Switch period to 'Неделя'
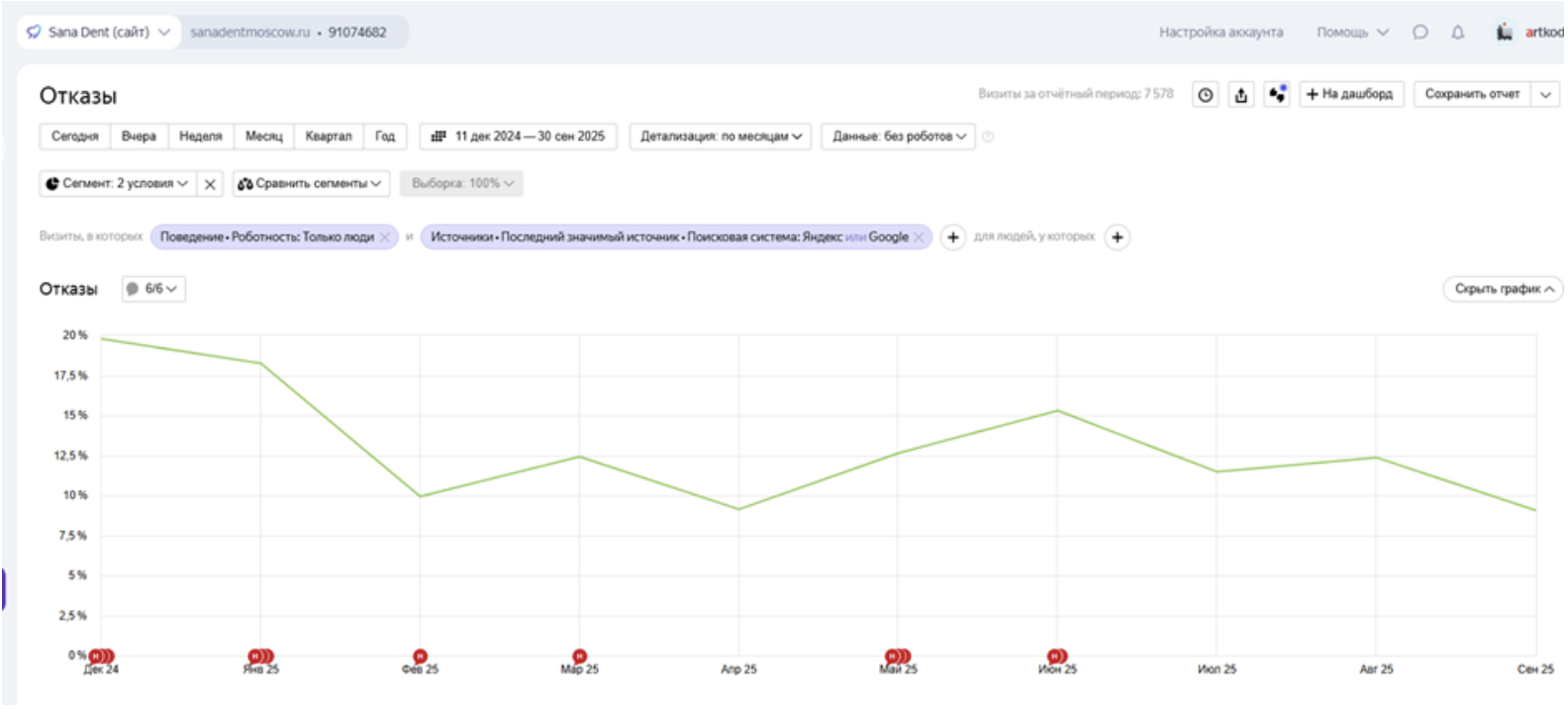 tap(200, 137)
